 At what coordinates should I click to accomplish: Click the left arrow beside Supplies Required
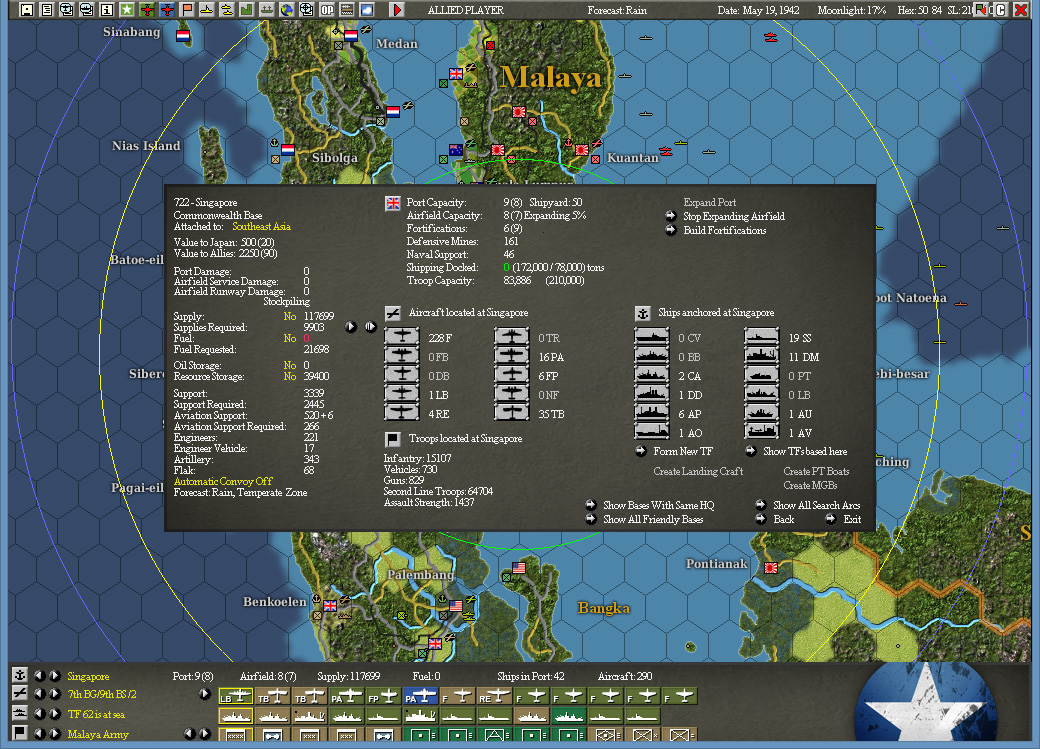[351, 327]
